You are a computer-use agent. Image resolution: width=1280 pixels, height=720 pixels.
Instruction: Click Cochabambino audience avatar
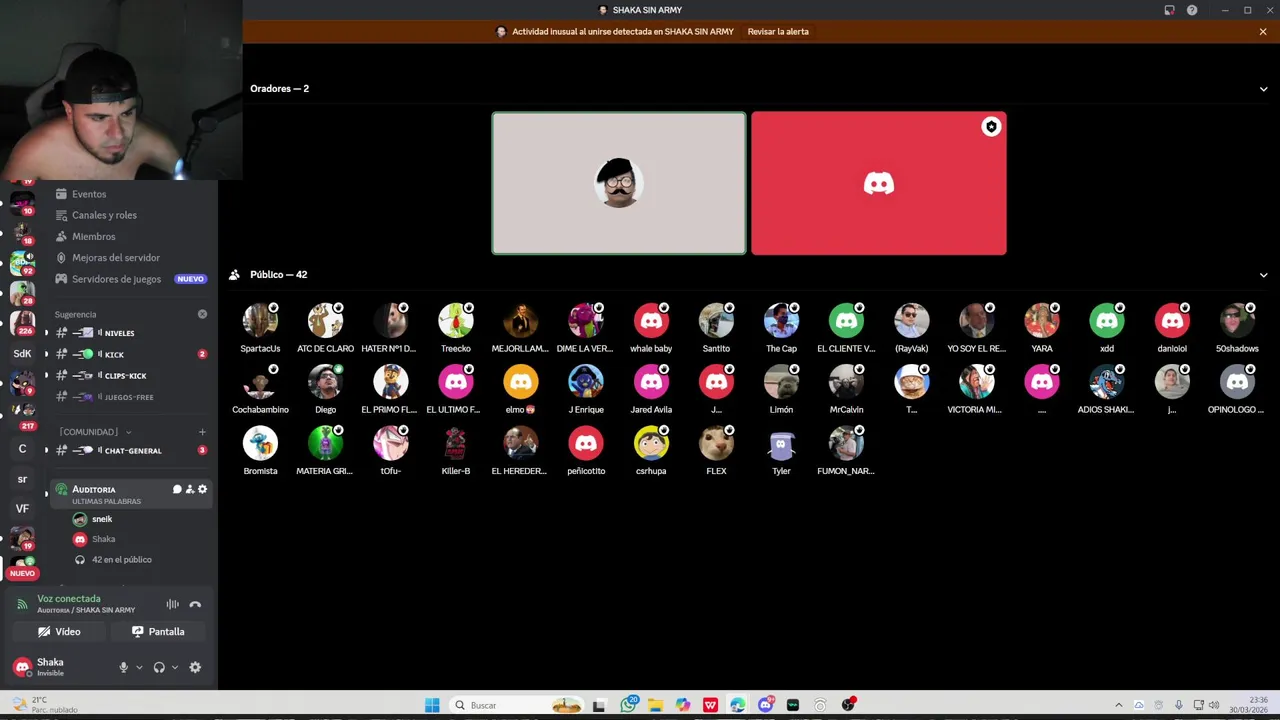260,382
